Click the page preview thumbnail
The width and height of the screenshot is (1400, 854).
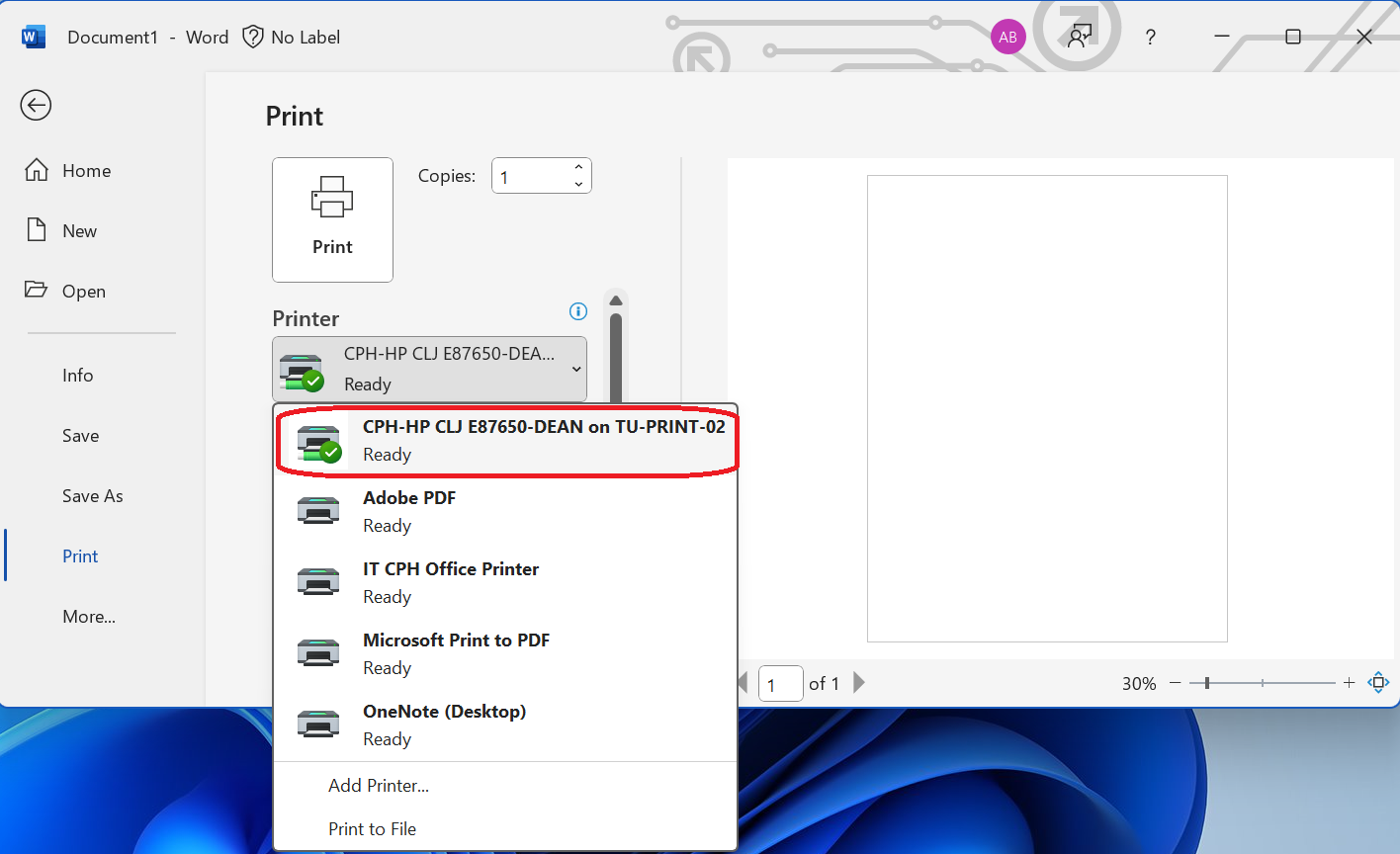pyautogui.click(x=1047, y=408)
